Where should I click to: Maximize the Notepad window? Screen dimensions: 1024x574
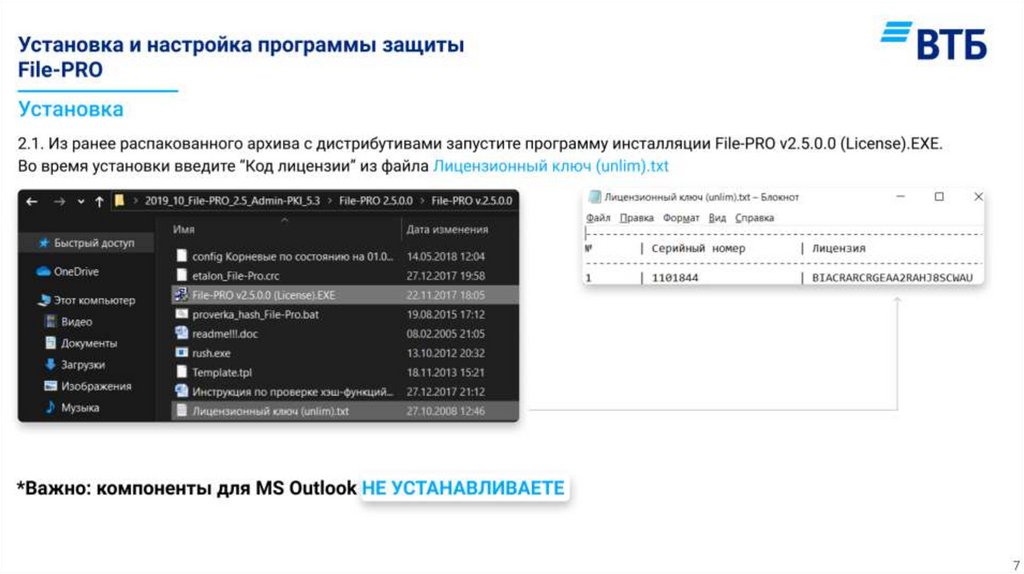click(939, 197)
